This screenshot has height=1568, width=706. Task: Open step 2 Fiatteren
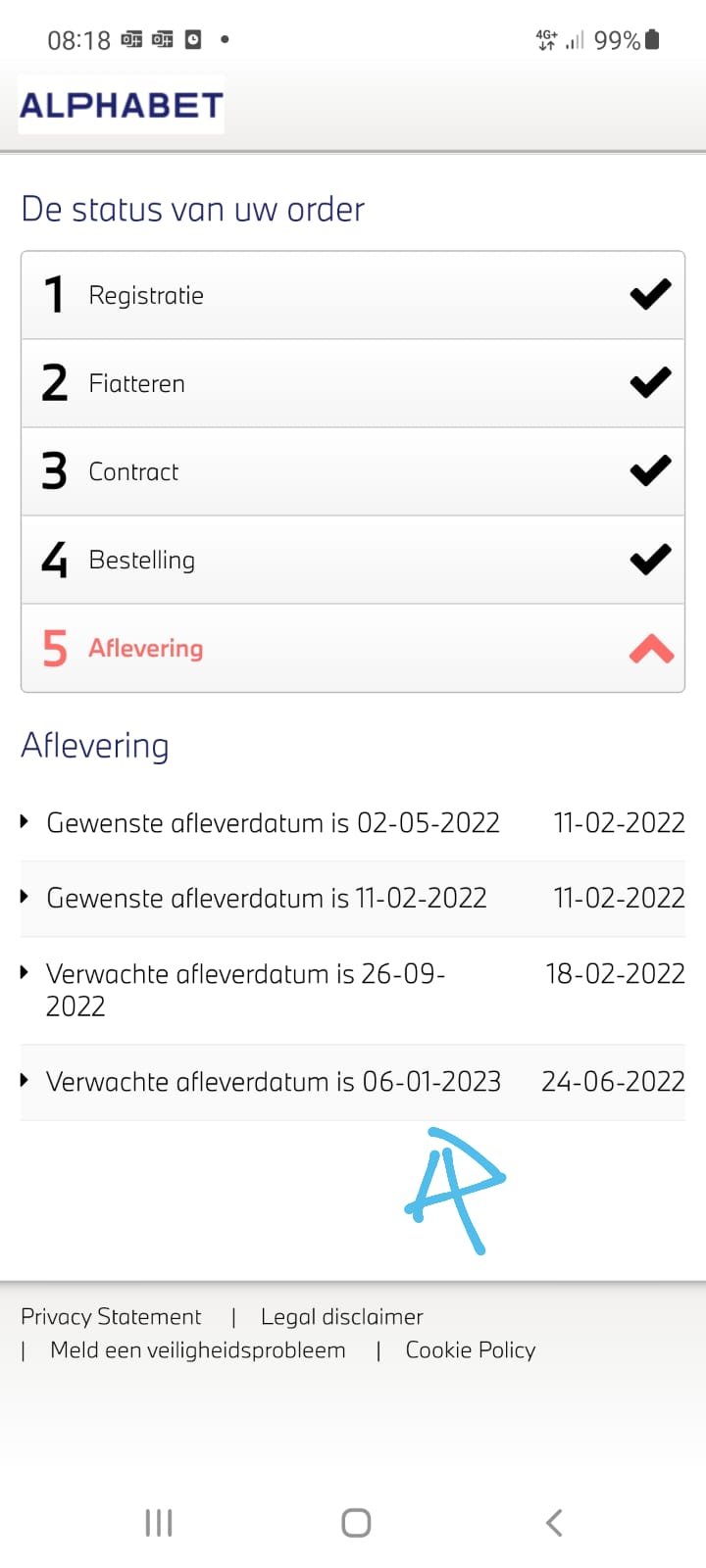coord(136,383)
